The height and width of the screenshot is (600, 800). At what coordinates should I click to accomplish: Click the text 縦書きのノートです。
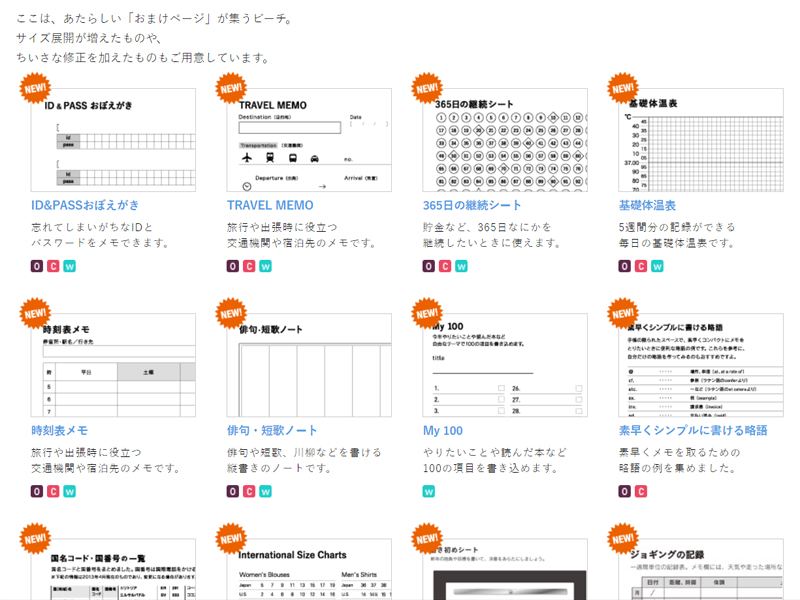click(x=280, y=468)
